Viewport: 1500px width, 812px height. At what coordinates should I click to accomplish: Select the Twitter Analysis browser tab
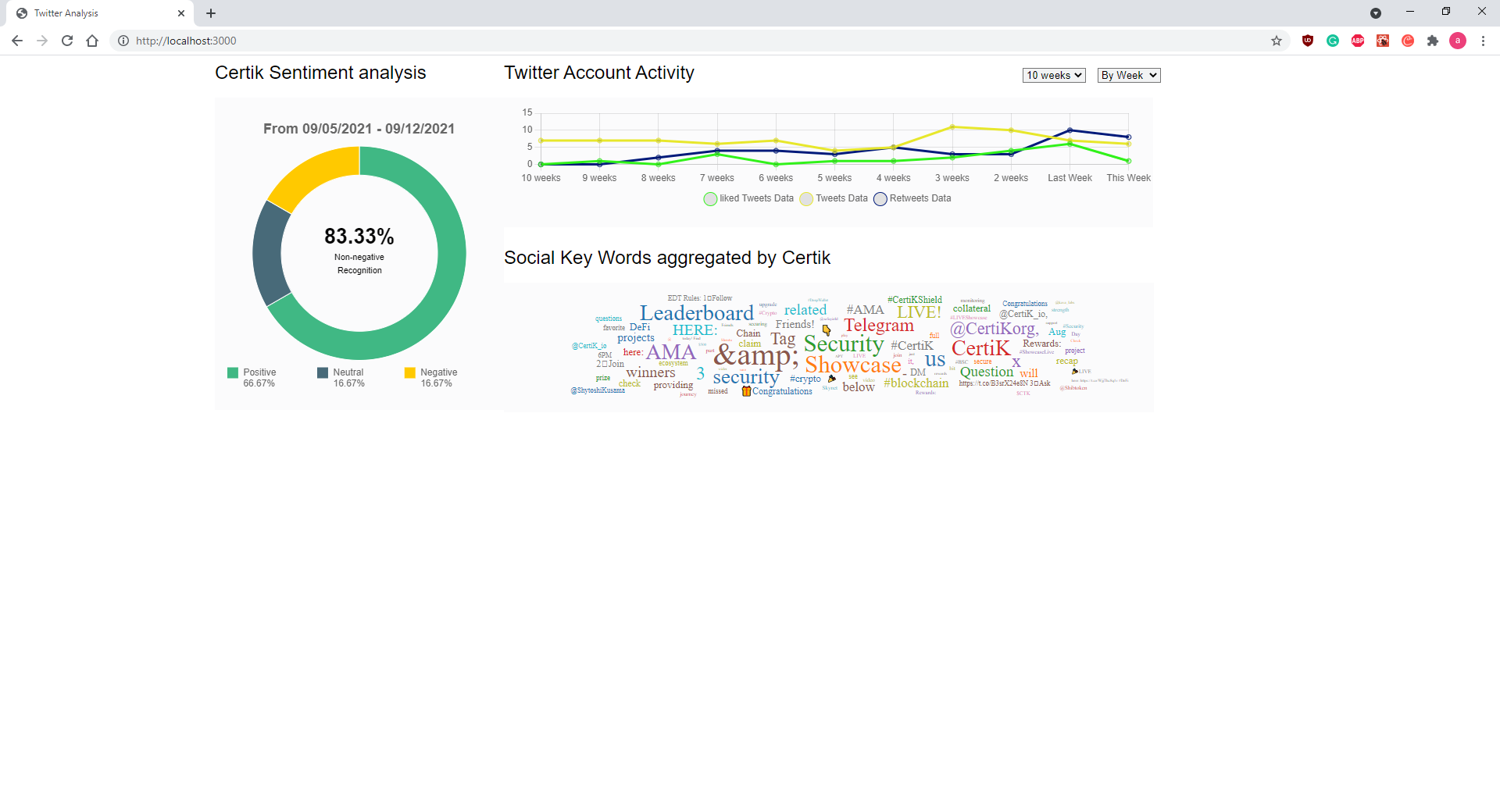(94, 12)
